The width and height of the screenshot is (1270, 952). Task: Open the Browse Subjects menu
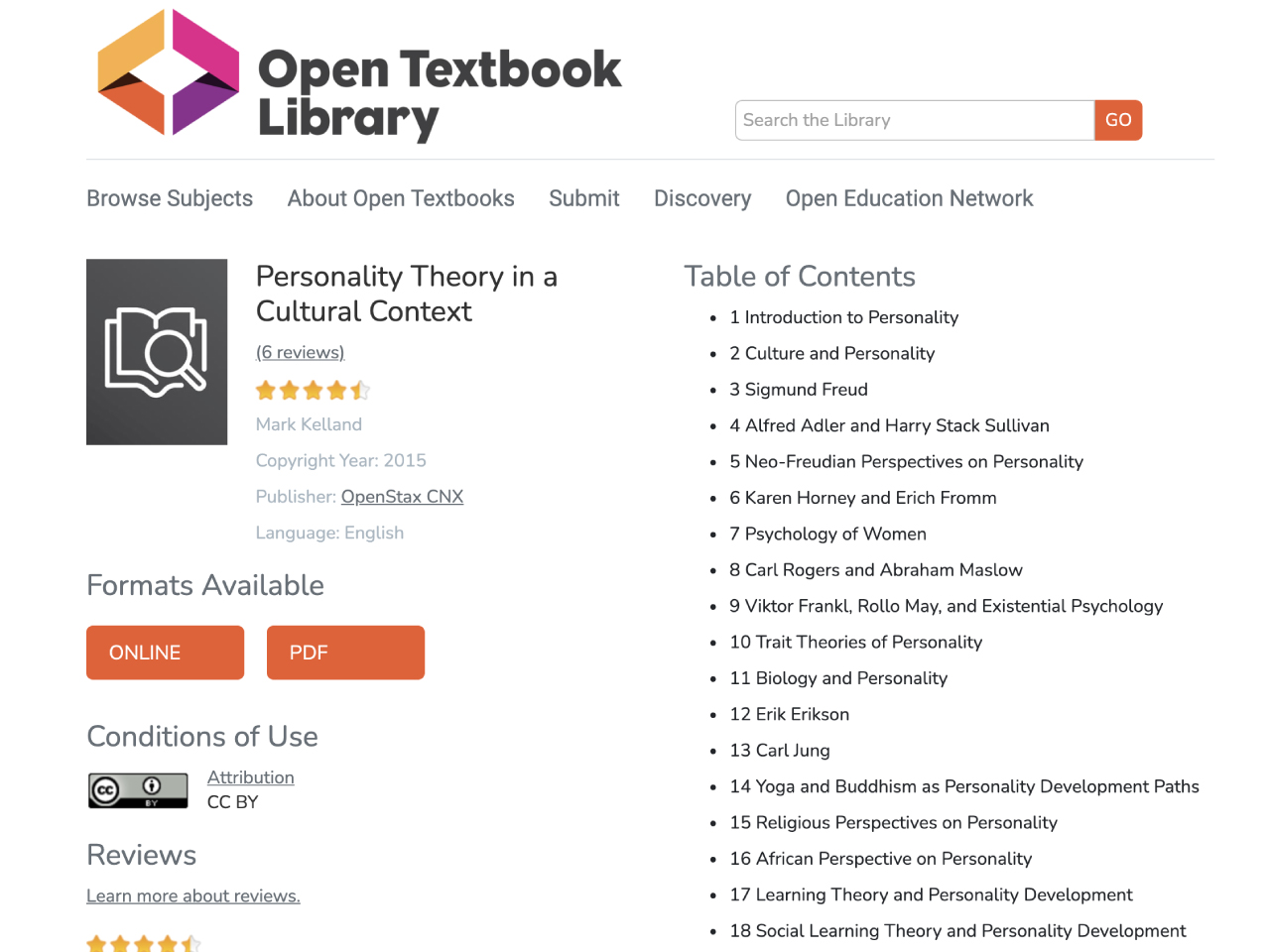(x=170, y=198)
